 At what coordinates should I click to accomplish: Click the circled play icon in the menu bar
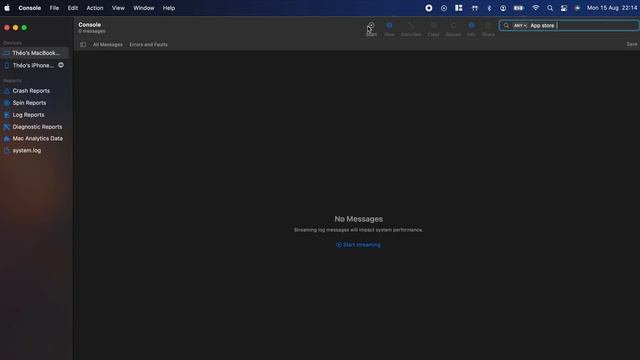click(444, 8)
